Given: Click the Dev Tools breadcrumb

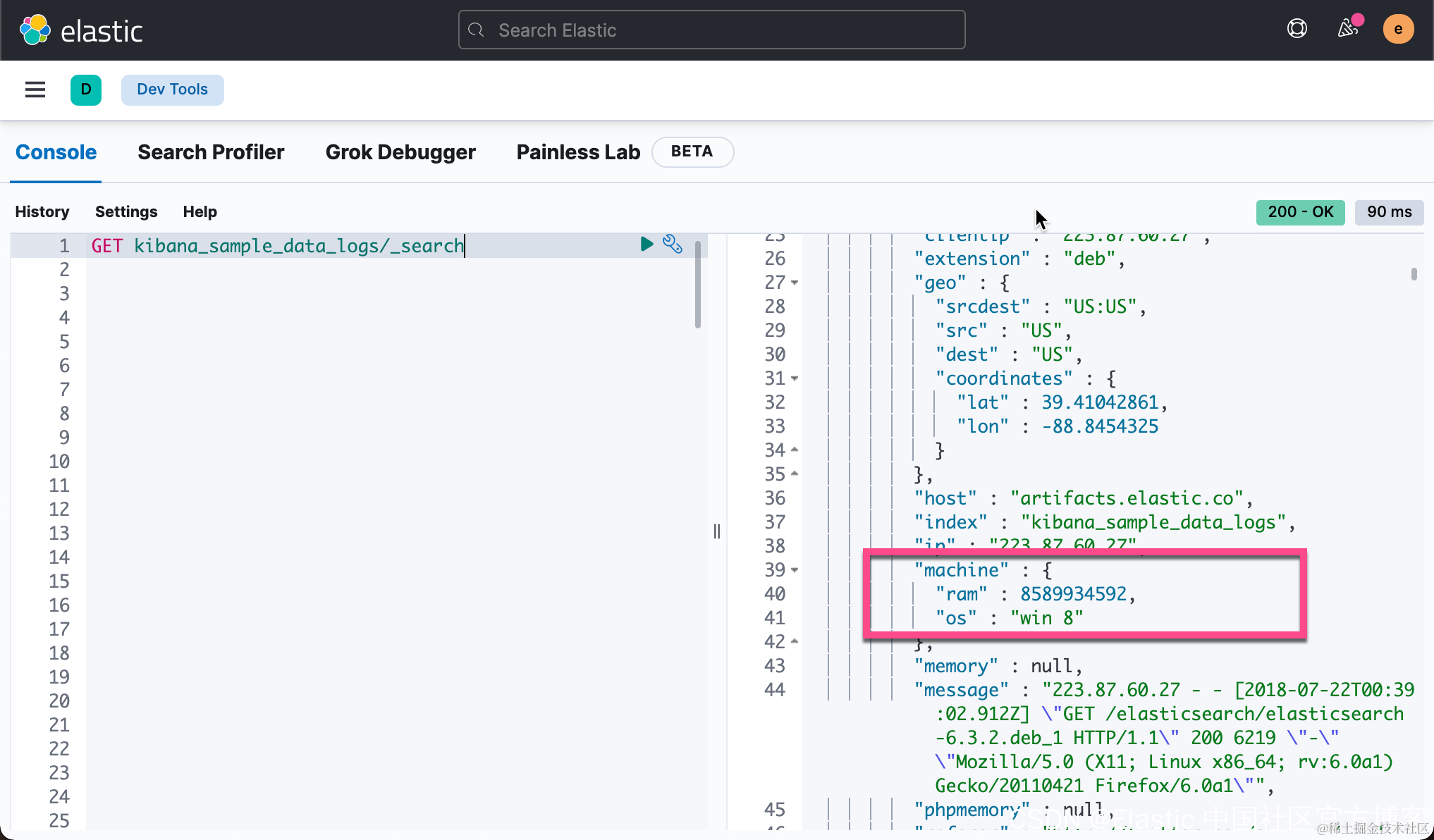Looking at the screenshot, I should [x=172, y=89].
